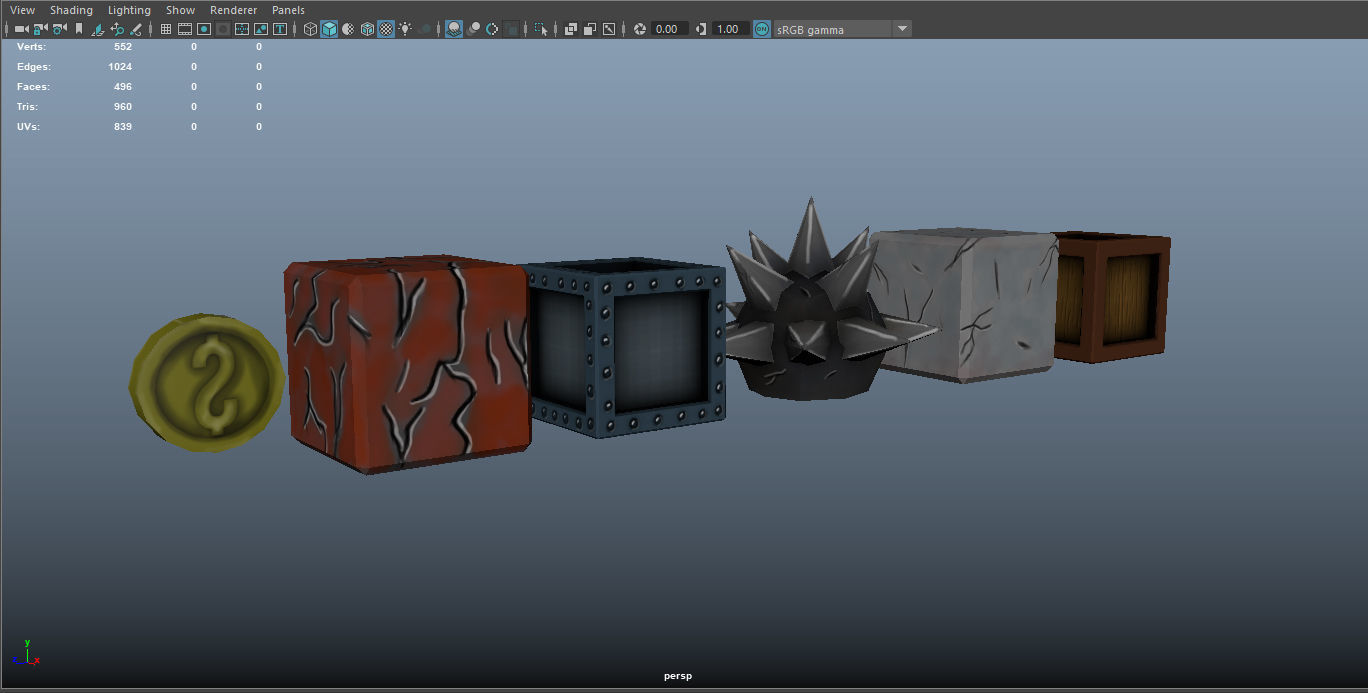
Task: Switch to Wireframe display mode
Action: click(x=310, y=29)
